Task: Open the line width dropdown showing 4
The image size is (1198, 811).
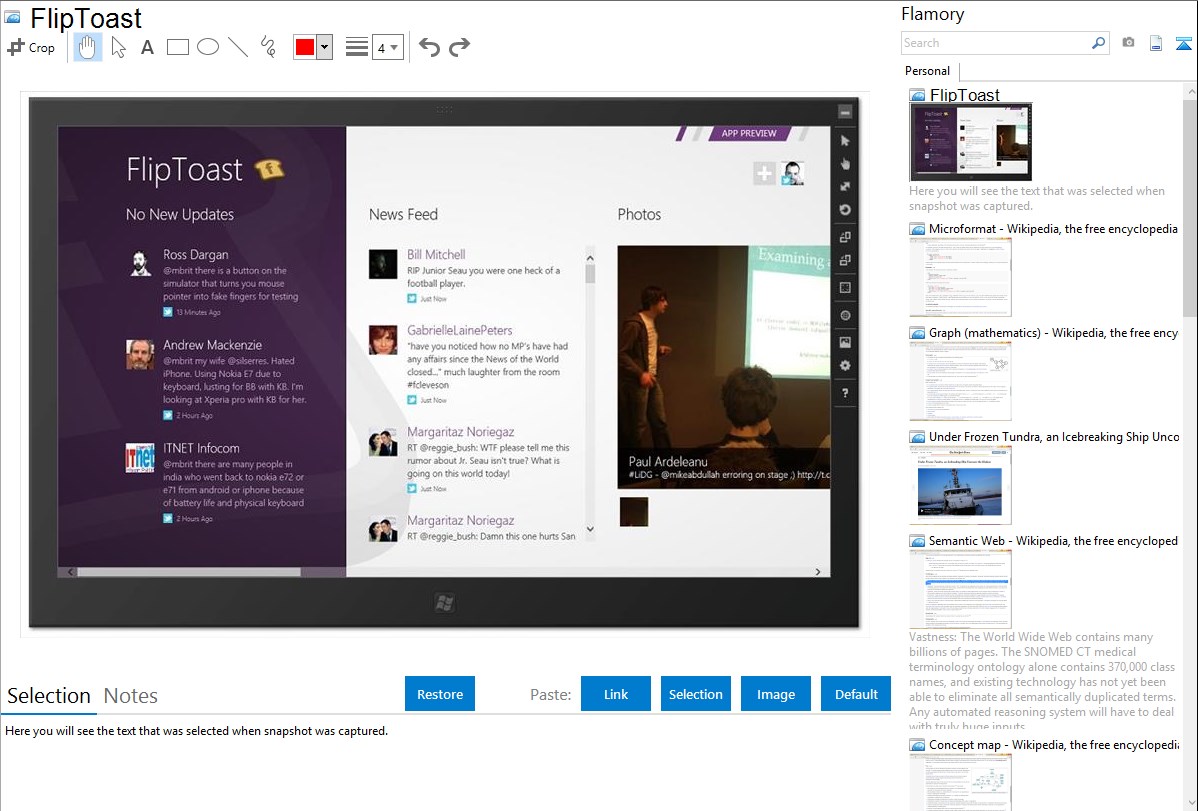Action: [388, 48]
